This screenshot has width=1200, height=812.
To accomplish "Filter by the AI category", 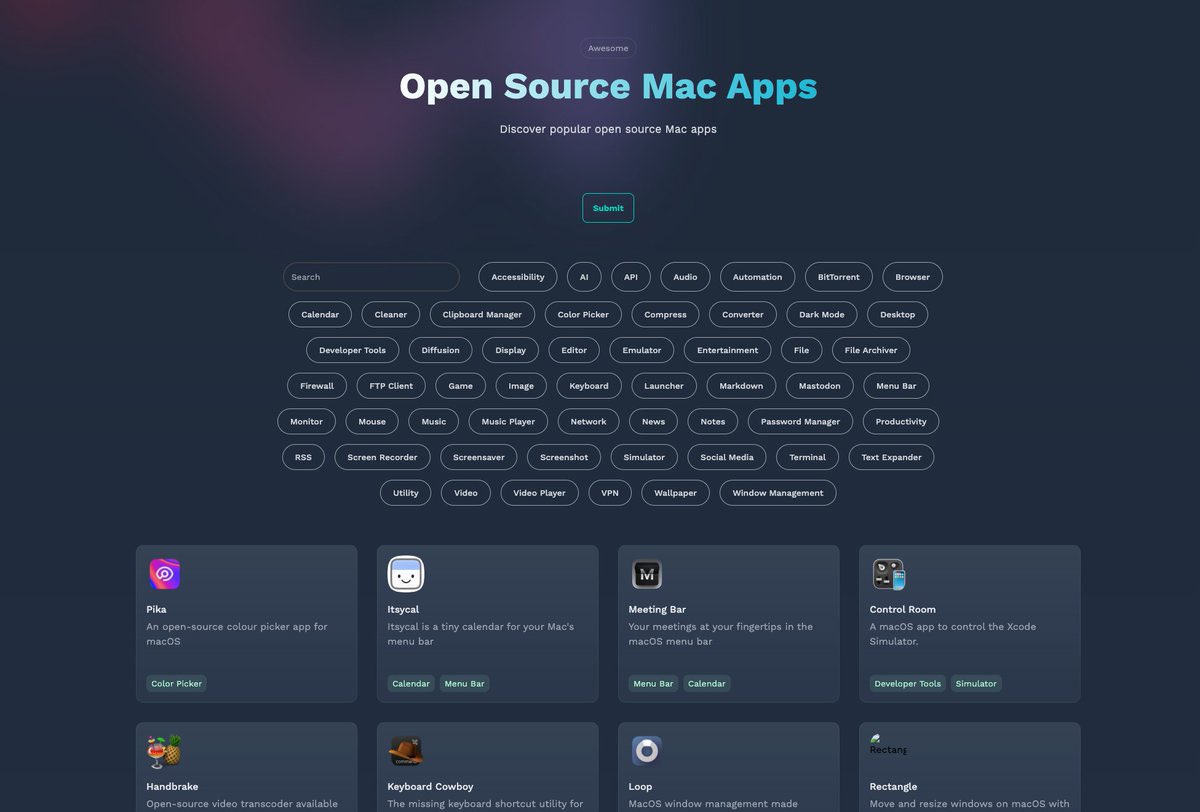I will (584, 277).
